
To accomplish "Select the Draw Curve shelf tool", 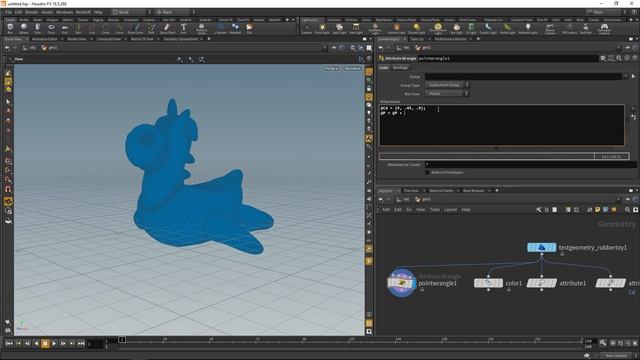I will [136, 29].
